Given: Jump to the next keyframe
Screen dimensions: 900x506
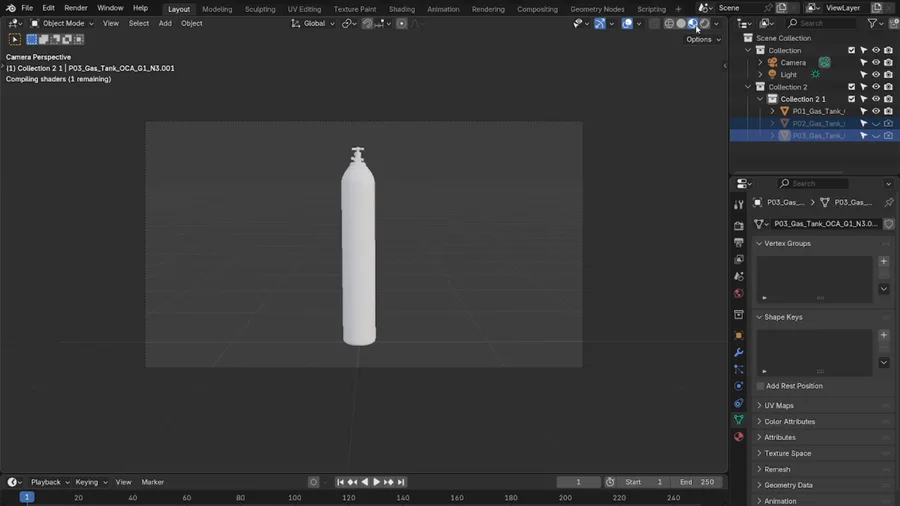Looking at the screenshot, I should [389, 482].
